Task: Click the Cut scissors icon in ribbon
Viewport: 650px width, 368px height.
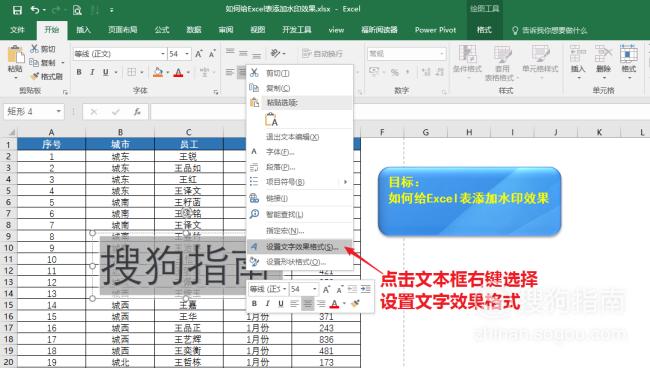Action: pos(34,49)
